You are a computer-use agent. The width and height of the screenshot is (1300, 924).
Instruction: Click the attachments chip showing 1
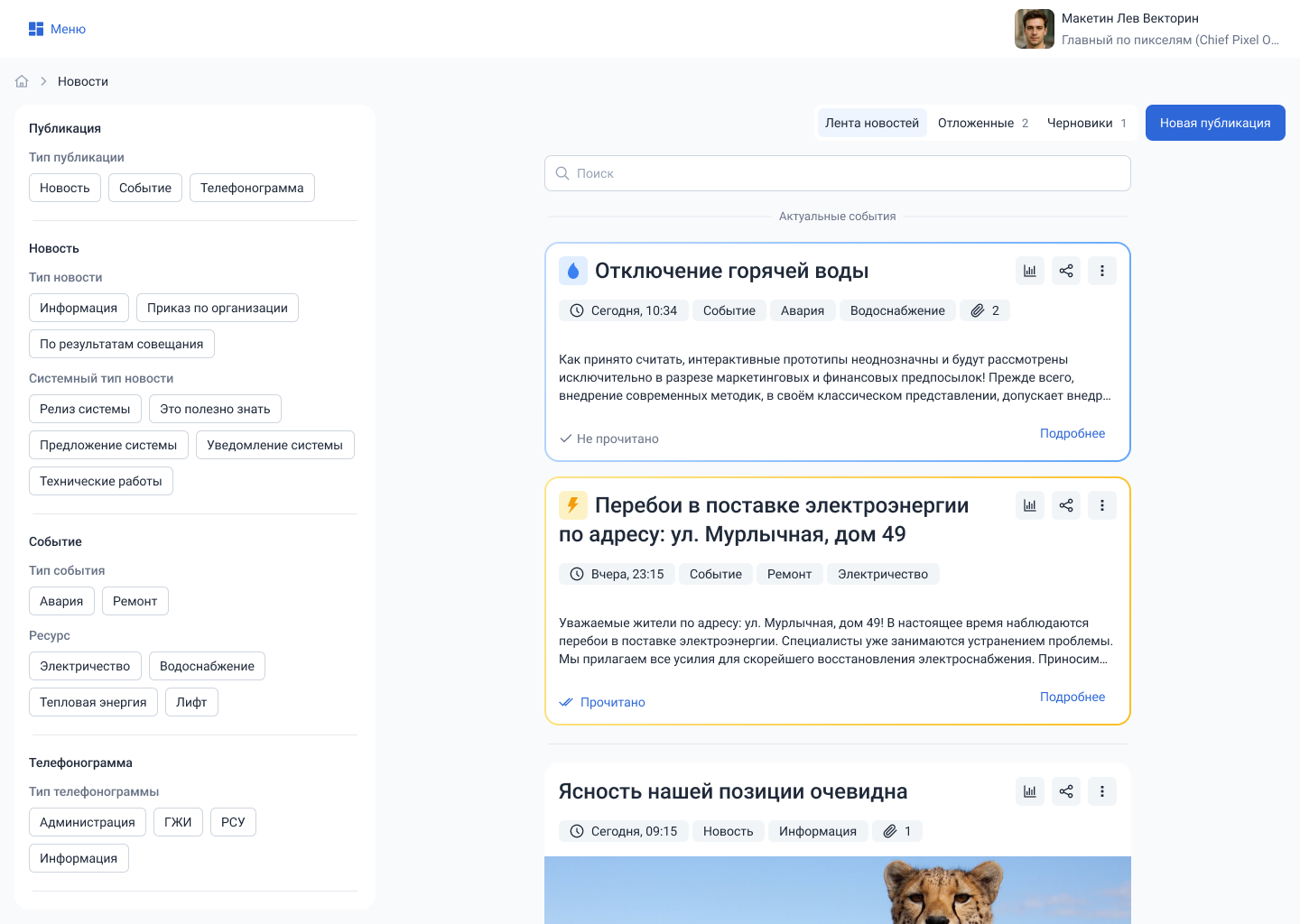[x=897, y=831]
